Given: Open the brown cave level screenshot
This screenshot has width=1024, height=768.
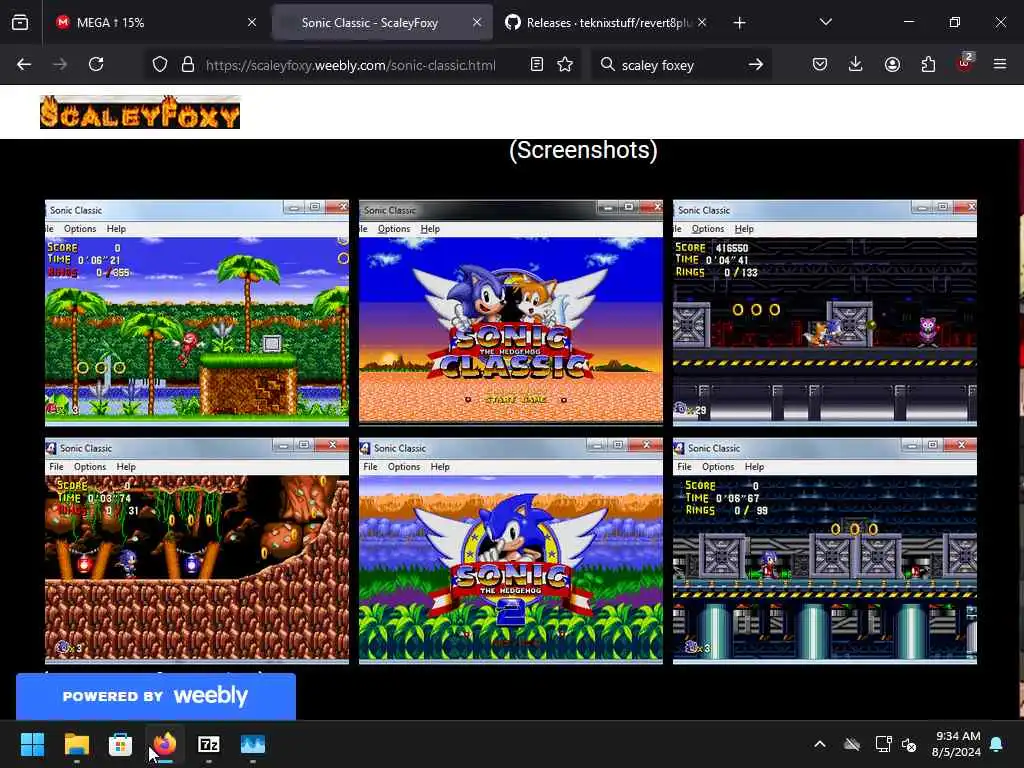Looking at the screenshot, I should point(197,551).
